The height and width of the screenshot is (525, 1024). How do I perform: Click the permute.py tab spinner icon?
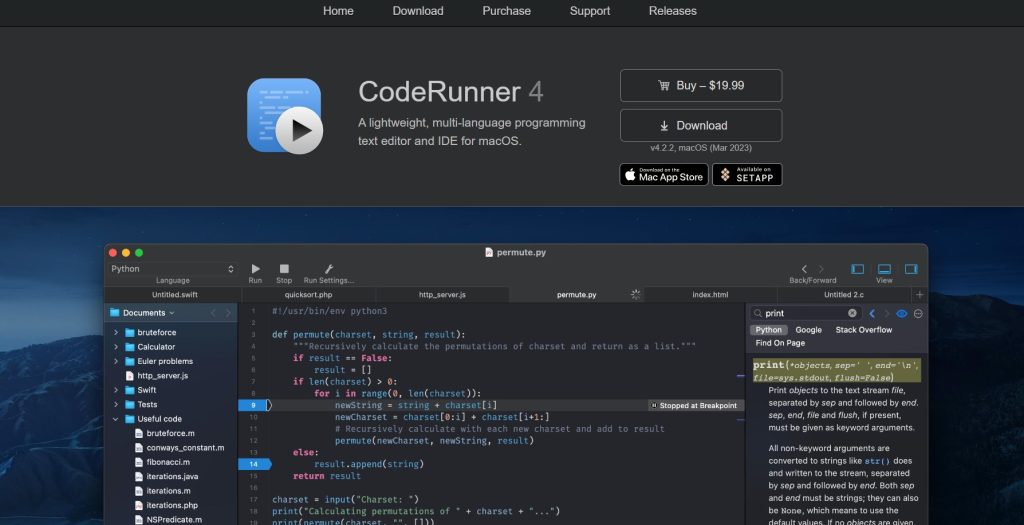pyautogui.click(x=635, y=294)
